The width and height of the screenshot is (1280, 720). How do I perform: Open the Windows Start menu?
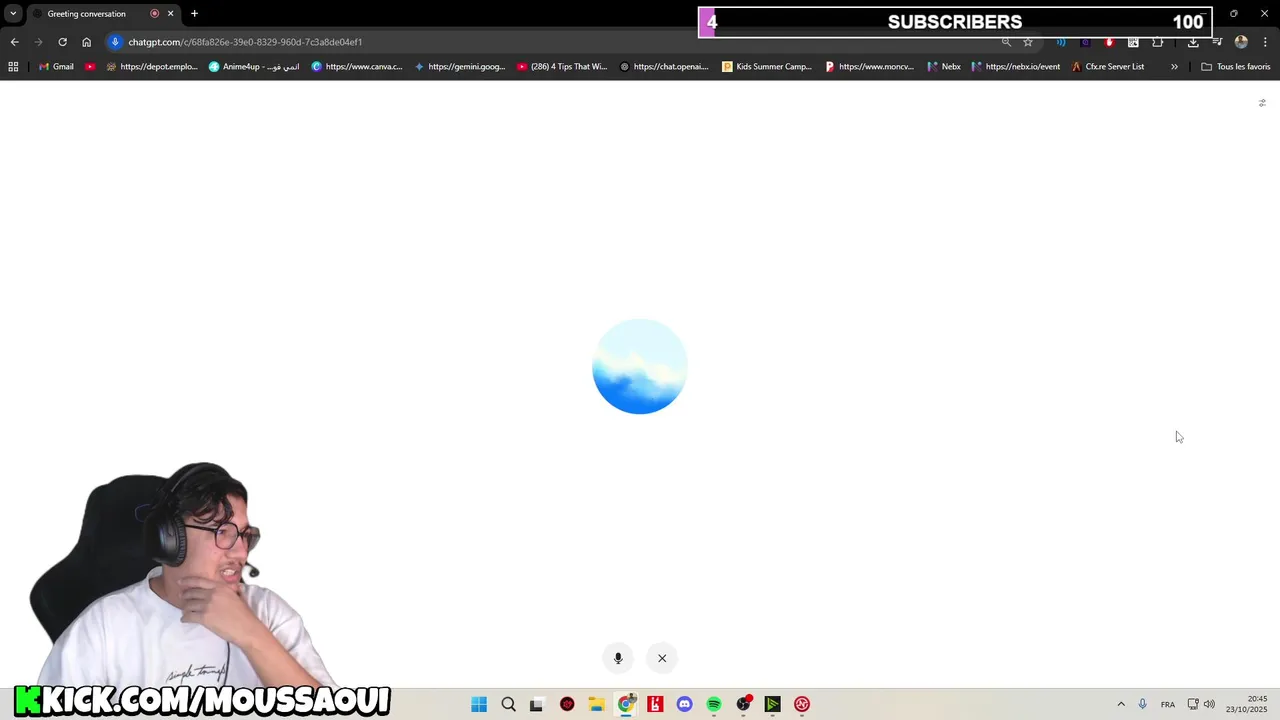(x=479, y=704)
